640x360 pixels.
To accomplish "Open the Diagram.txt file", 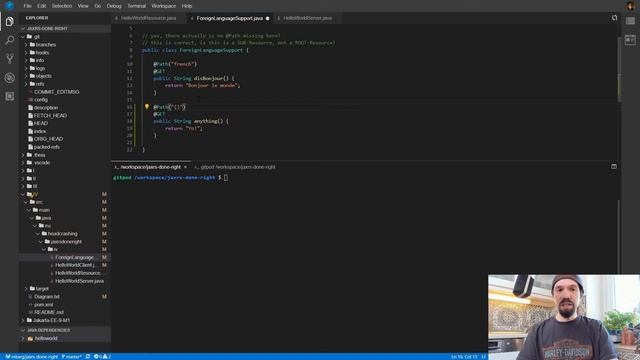I will click(x=47, y=297).
